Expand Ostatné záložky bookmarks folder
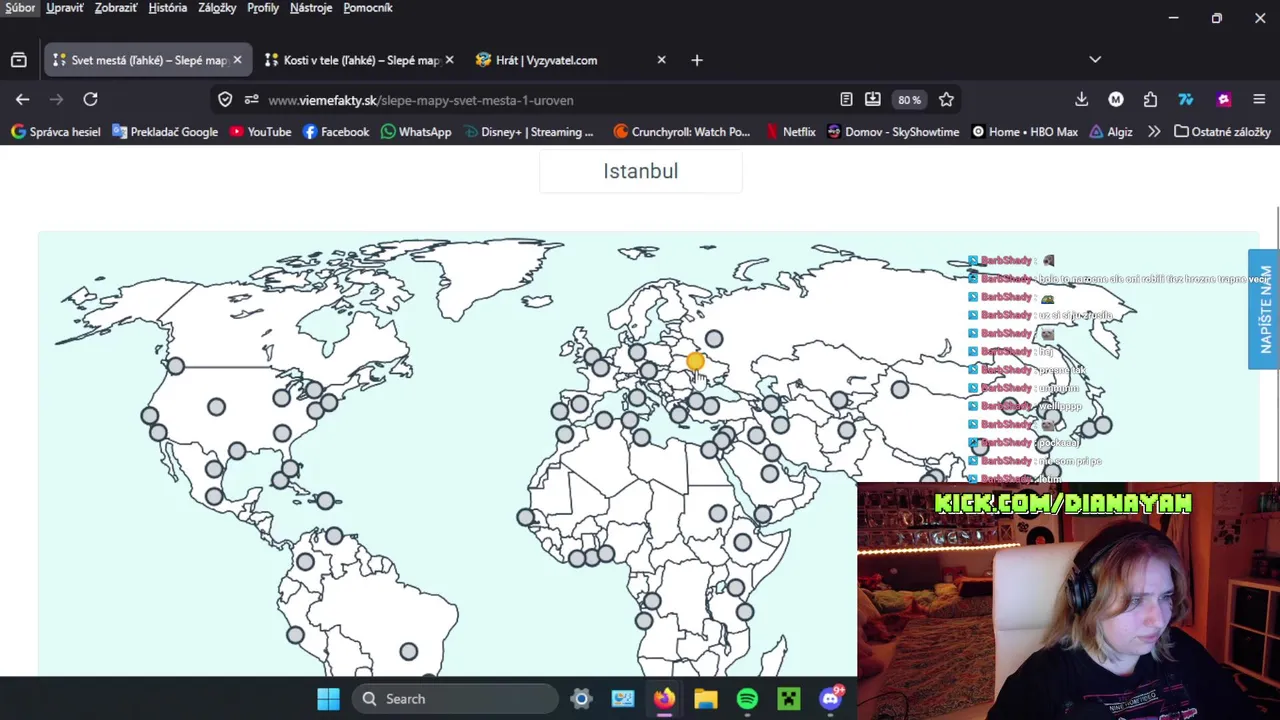Image resolution: width=1280 pixels, height=720 pixels. pyautogui.click(x=1222, y=132)
